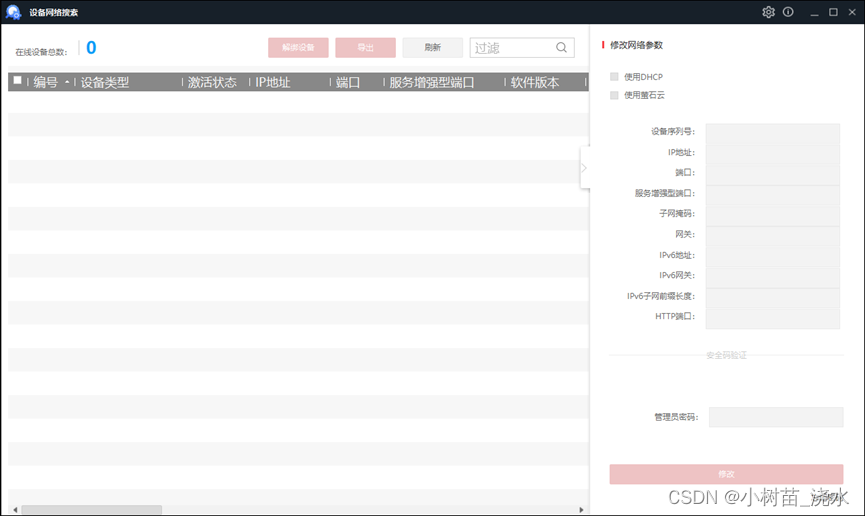This screenshot has width=865, height=516.
Task: Click the scrollbar left arrow
Action: point(15,510)
